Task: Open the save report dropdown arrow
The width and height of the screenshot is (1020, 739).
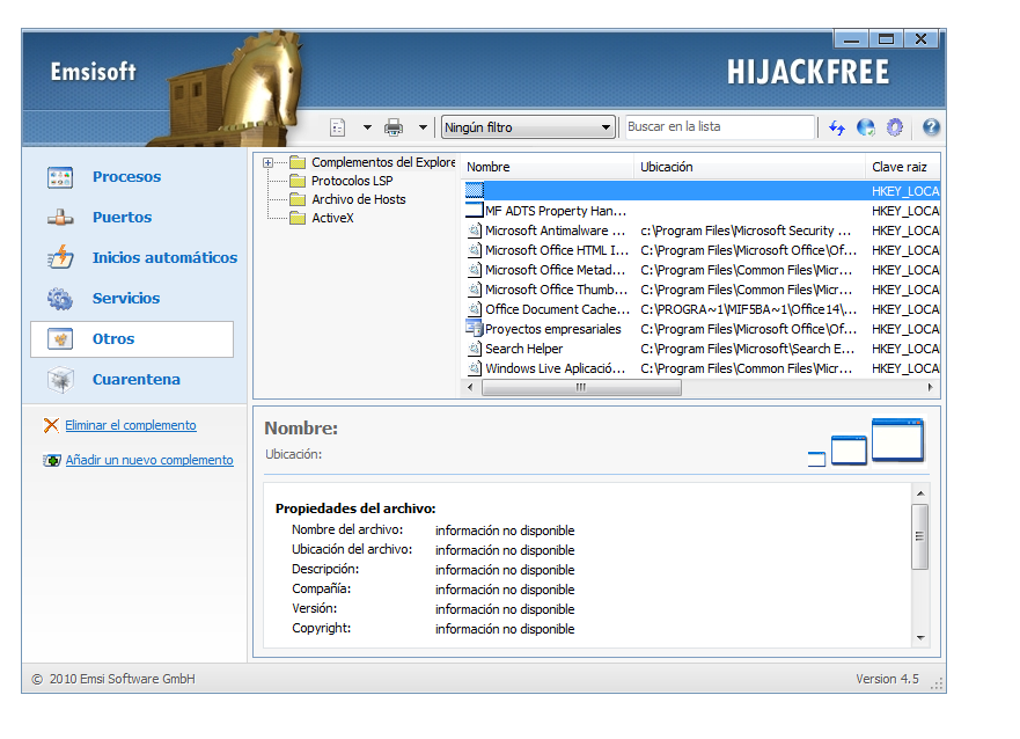Action: tap(368, 128)
